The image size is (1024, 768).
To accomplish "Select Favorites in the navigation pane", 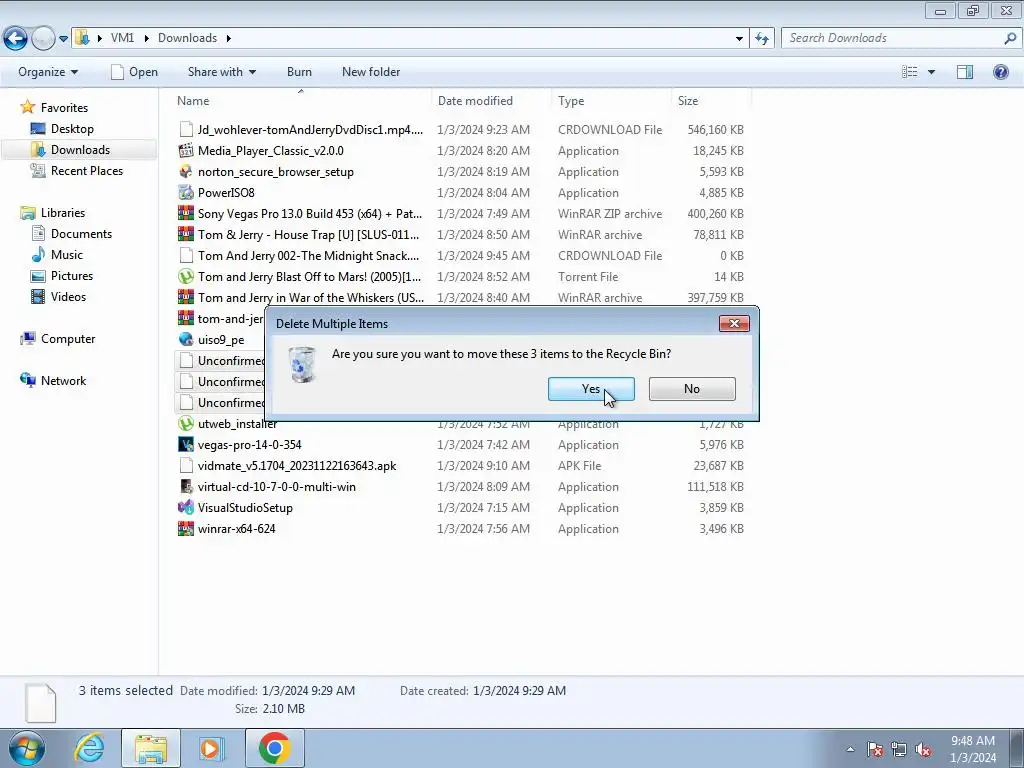I will [x=64, y=108].
